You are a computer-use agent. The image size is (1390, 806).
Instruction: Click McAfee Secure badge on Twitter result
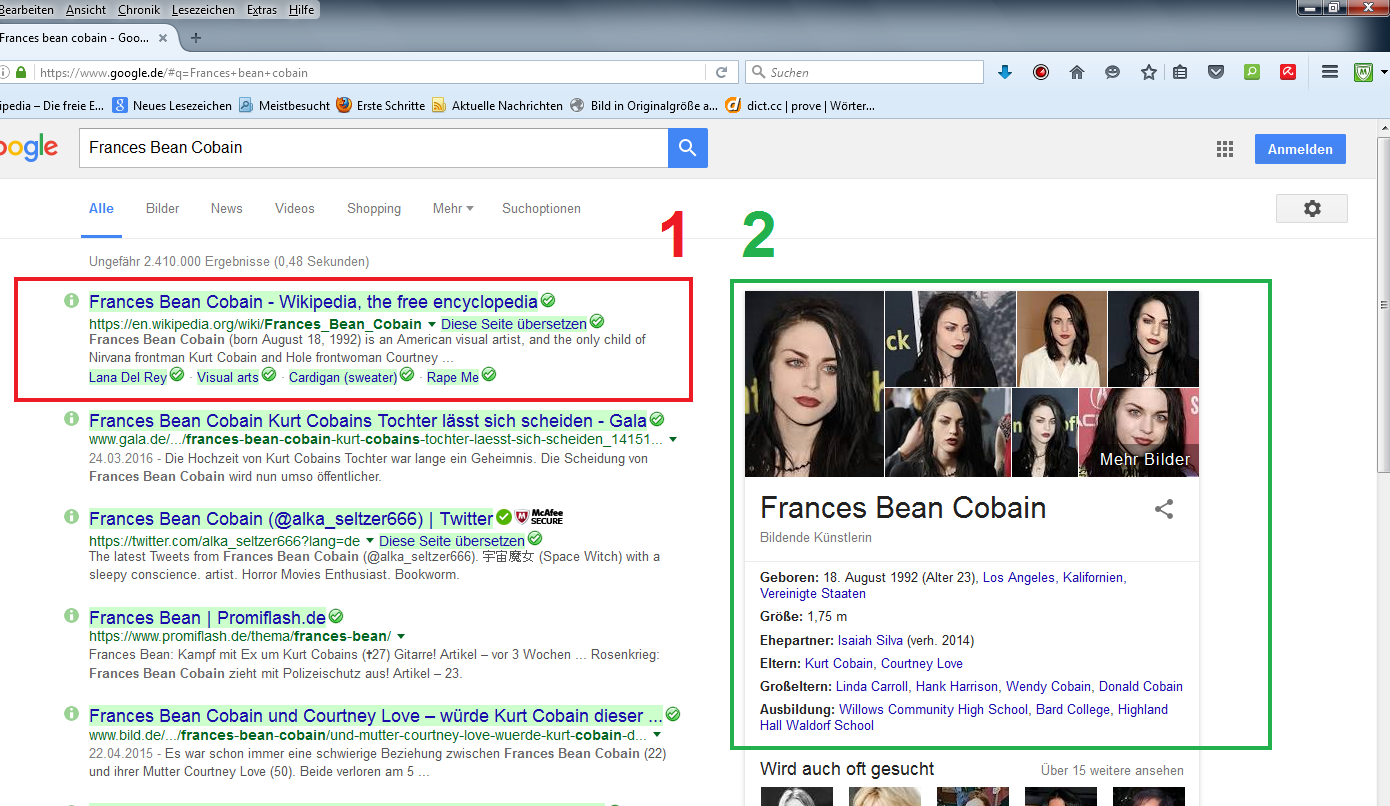tap(540, 517)
